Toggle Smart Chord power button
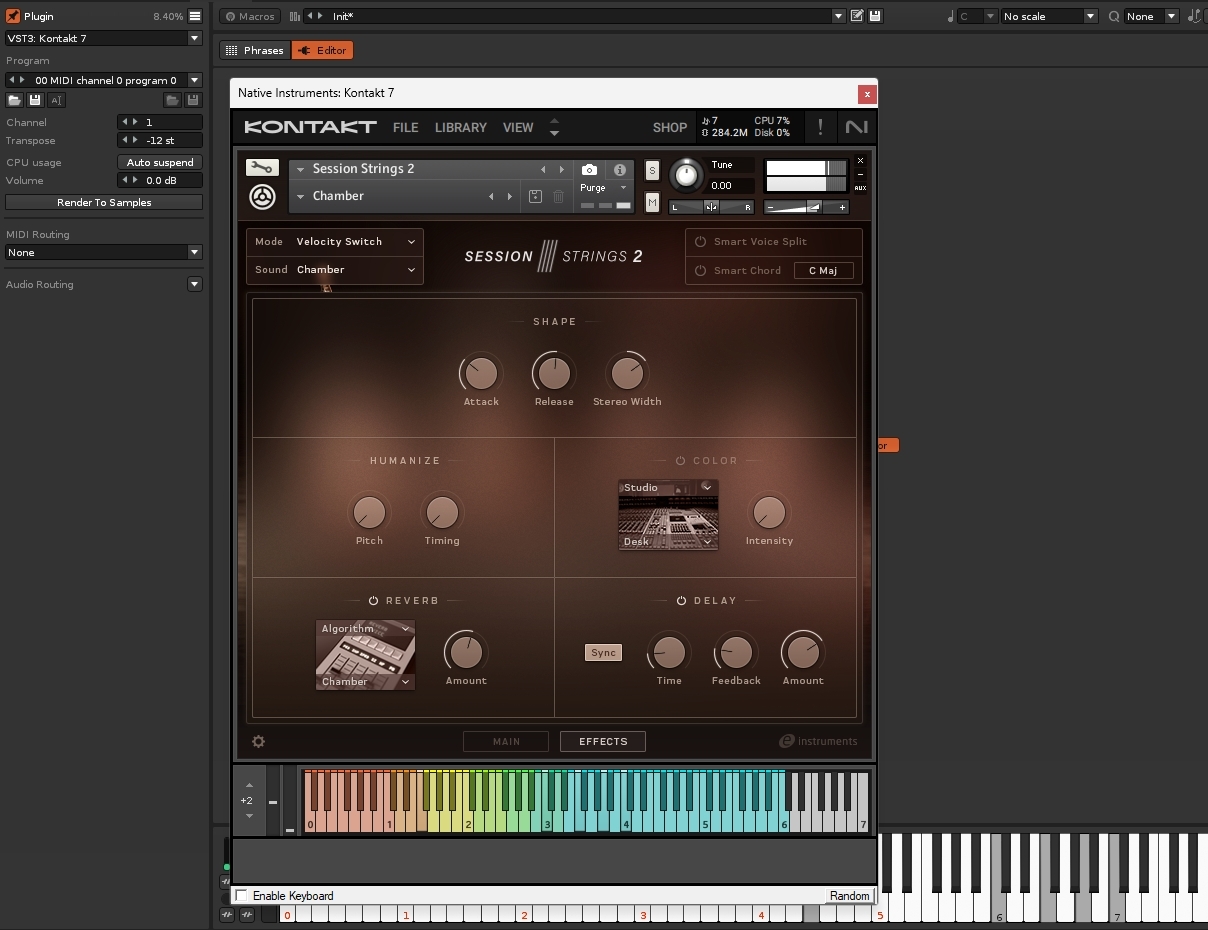The width and height of the screenshot is (1208, 930). point(700,271)
